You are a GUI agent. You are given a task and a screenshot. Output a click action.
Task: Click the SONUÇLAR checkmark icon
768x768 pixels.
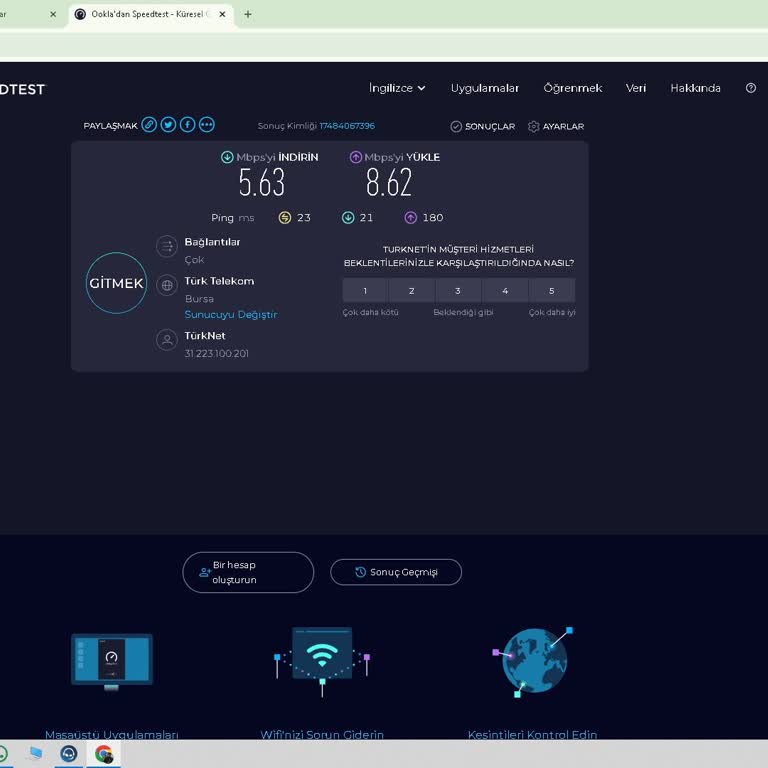[x=456, y=126]
